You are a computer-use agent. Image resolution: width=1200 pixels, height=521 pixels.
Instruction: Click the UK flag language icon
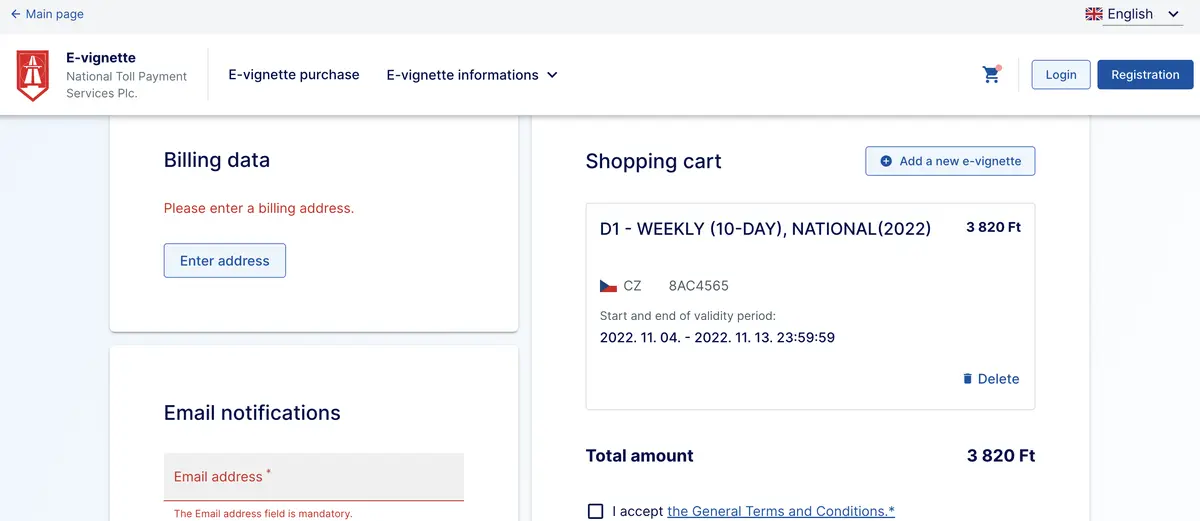click(1094, 14)
